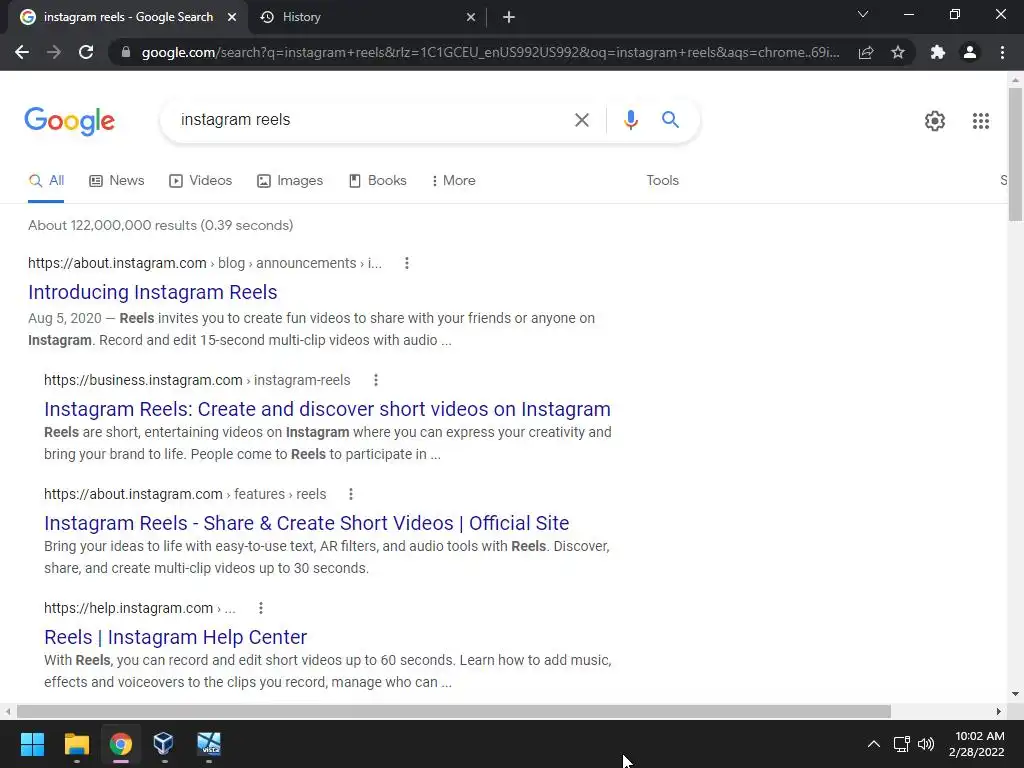Click the https://help.instagram.com breadcrumb text
This screenshot has height=768, width=1024.
pyautogui.click(x=128, y=608)
